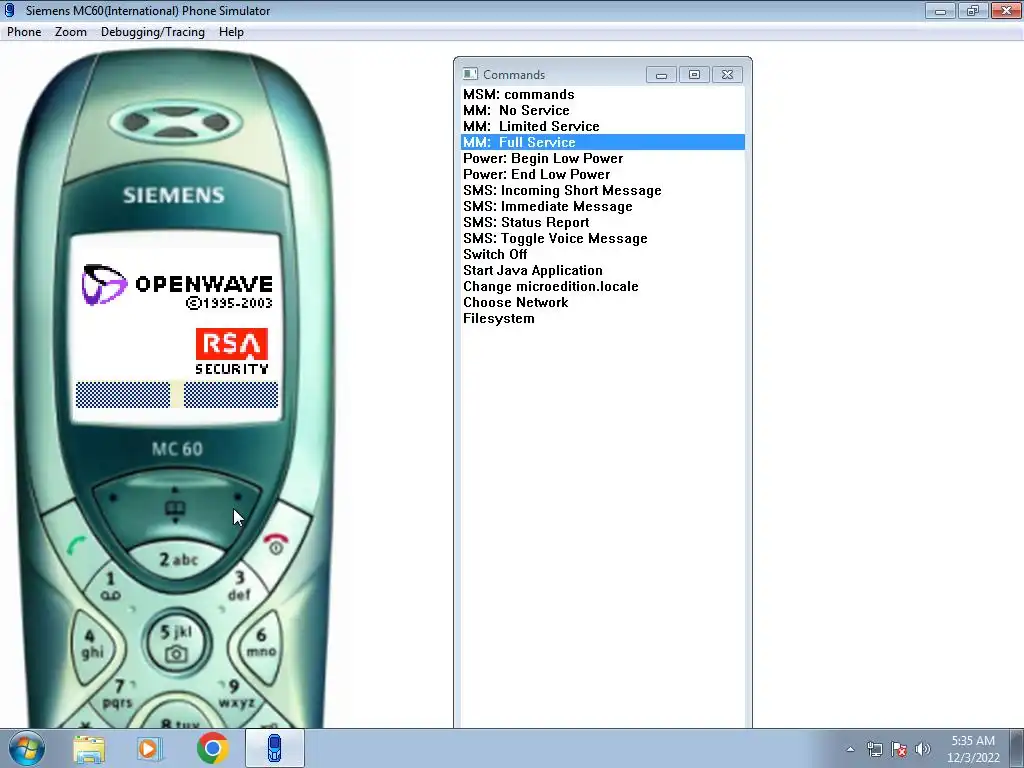Close the Commands window
The height and width of the screenshot is (768, 1024).
coord(728,74)
